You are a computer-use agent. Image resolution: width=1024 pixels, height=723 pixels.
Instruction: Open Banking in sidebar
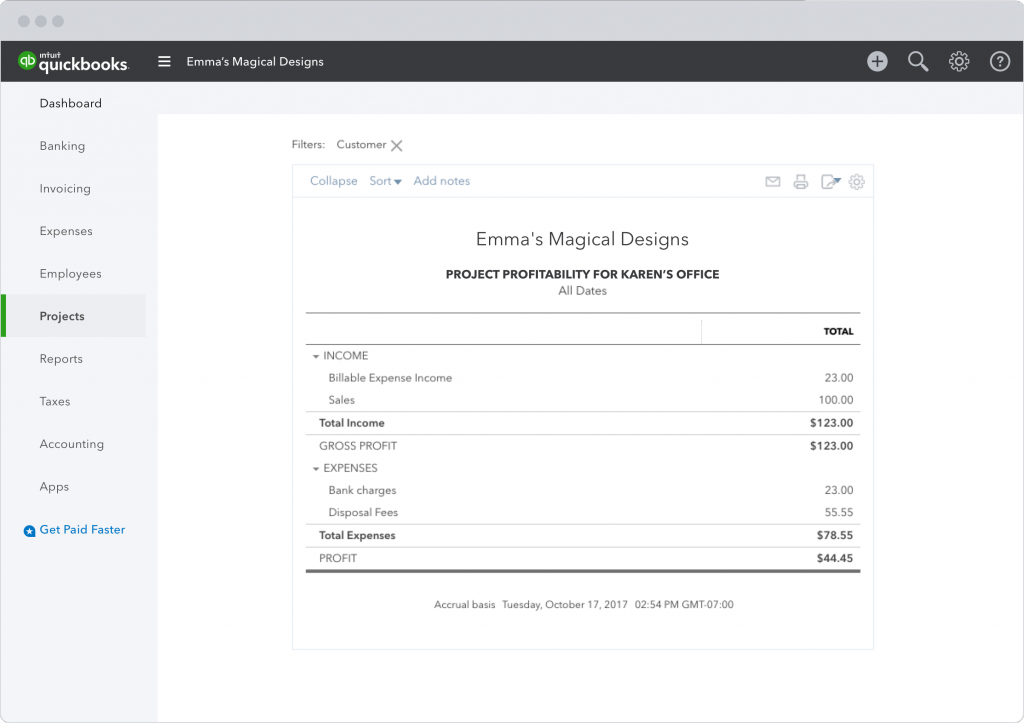(x=62, y=146)
